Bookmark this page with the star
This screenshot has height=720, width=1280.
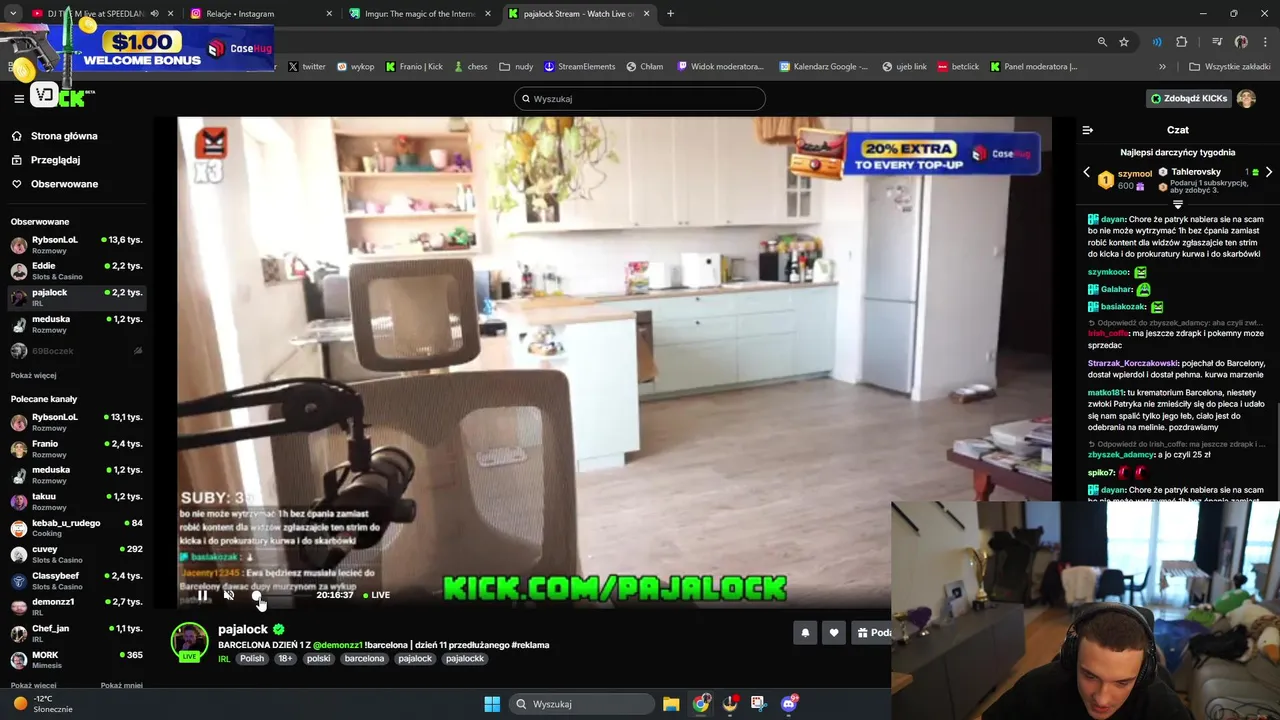click(1124, 42)
